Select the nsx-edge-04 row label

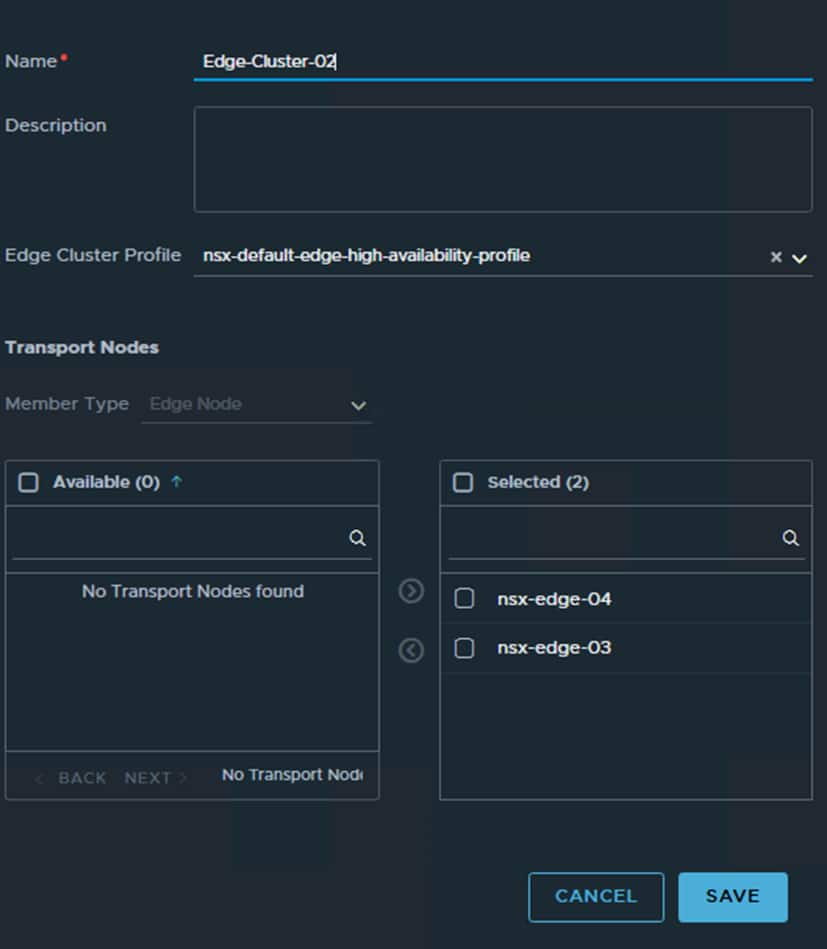click(554, 599)
